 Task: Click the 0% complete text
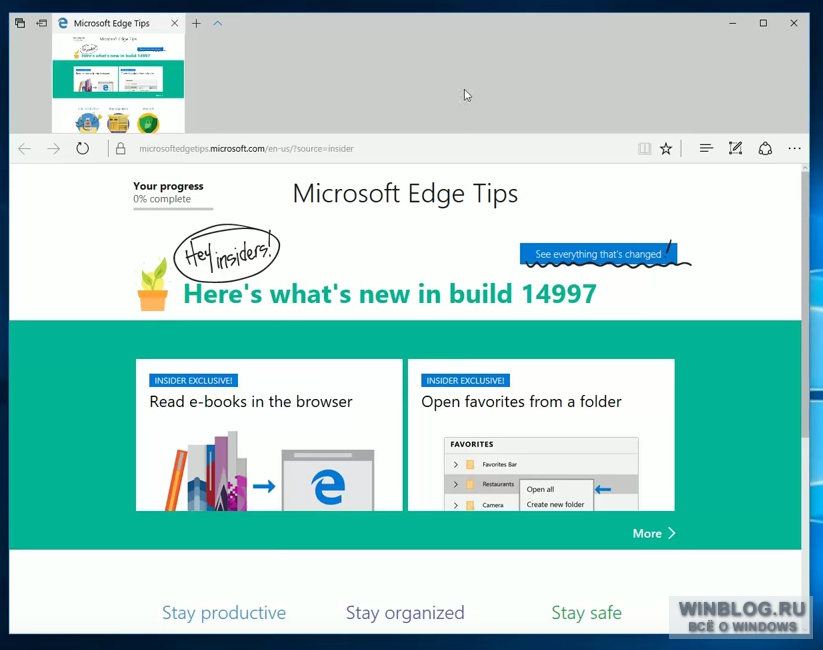[162, 199]
